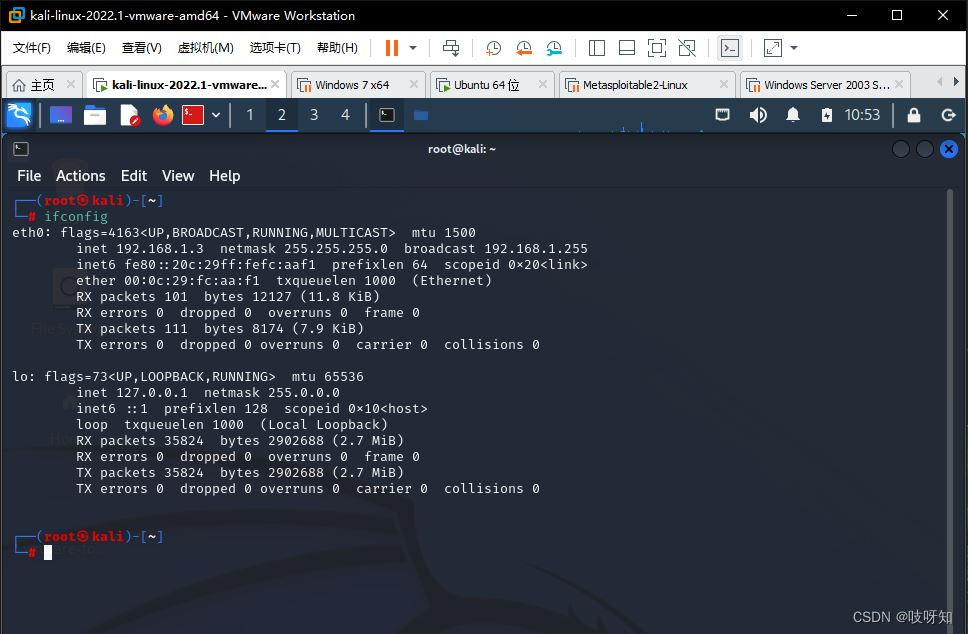Open the Kali log out icon
The image size is (968, 634).
(948, 115)
